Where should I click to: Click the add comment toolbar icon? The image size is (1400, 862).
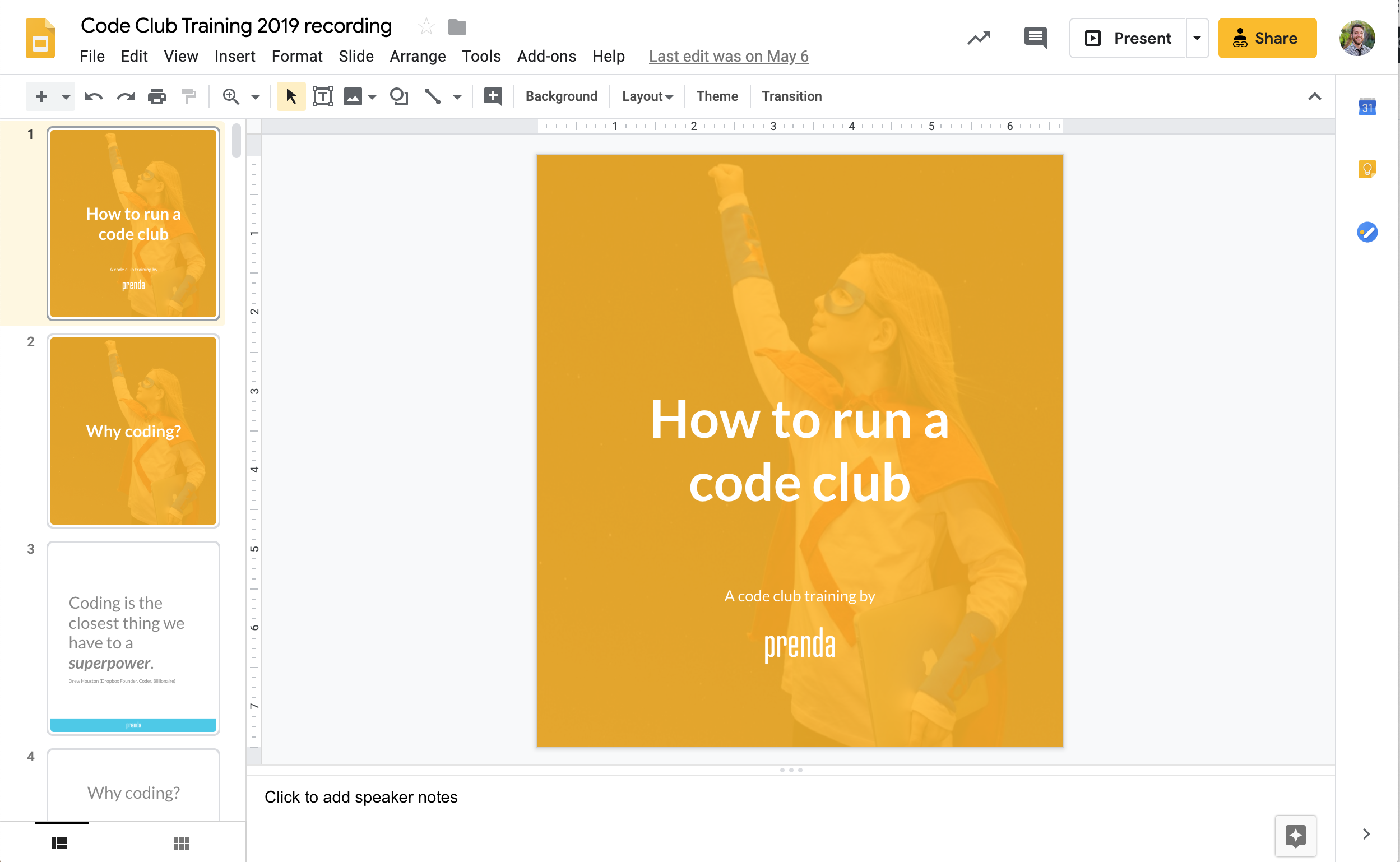point(493,96)
